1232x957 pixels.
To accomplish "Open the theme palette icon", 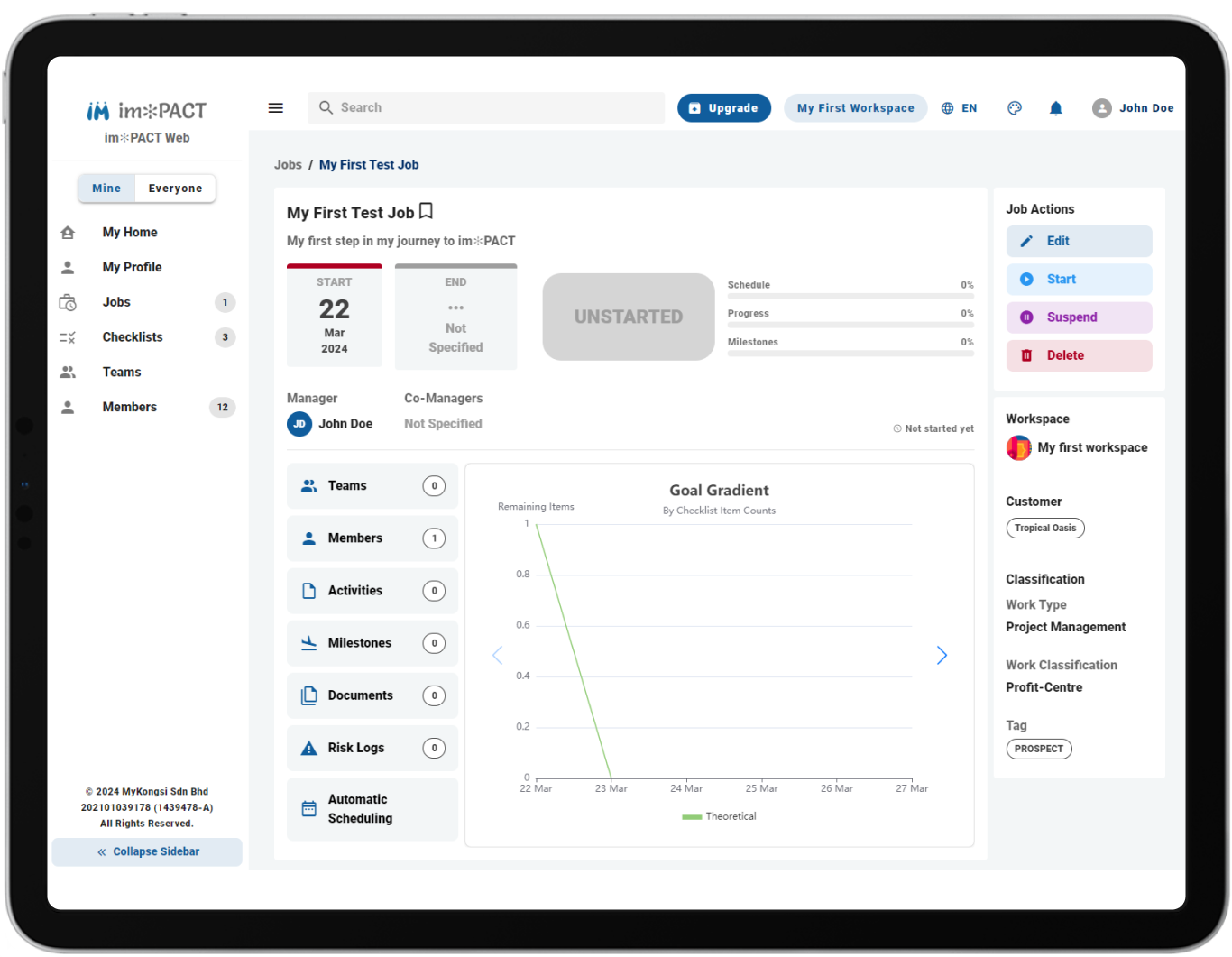I will point(1015,108).
